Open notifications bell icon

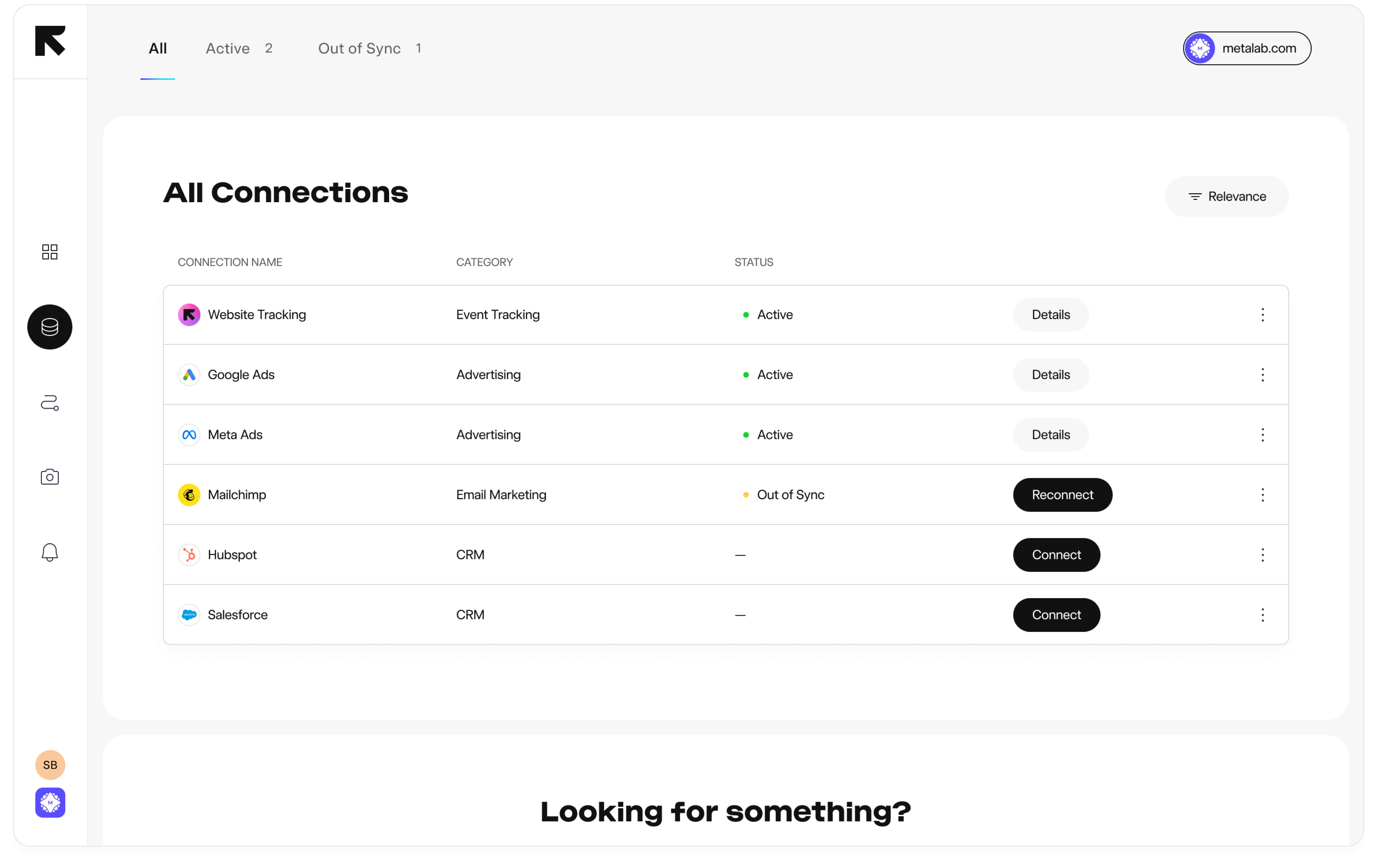point(50,552)
